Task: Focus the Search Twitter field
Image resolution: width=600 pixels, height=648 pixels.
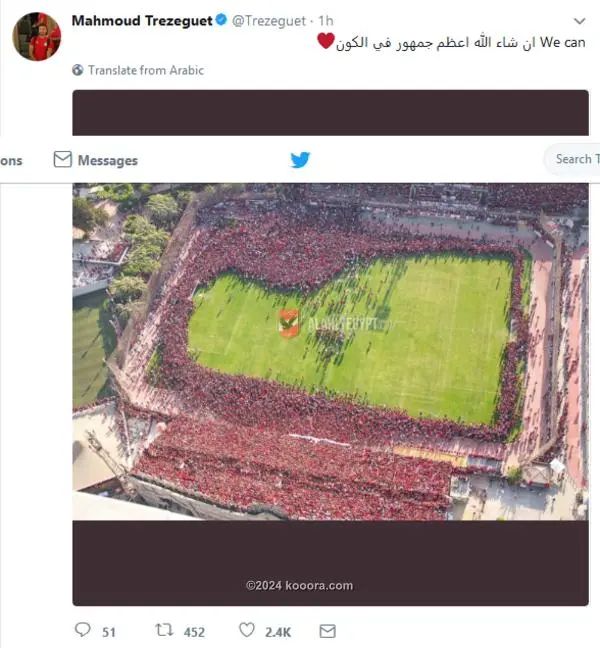Action: 572,159
